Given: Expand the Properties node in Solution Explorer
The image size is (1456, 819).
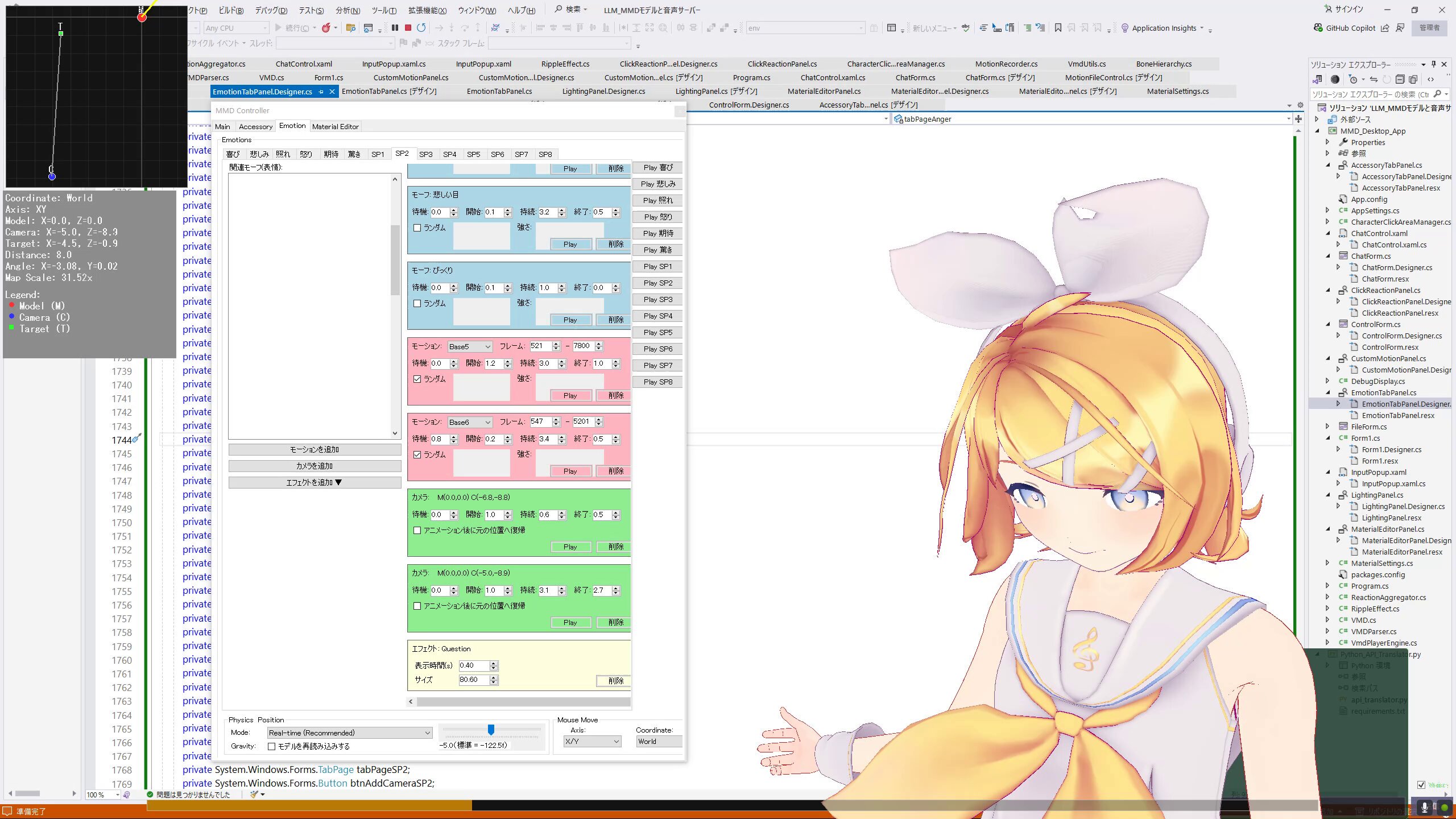Looking at the screenshot, I should tap(1328, 142).
